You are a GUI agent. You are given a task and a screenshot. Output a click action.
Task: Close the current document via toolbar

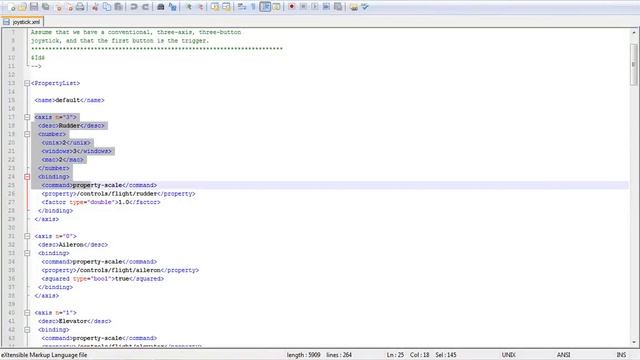tap(58, 7)
